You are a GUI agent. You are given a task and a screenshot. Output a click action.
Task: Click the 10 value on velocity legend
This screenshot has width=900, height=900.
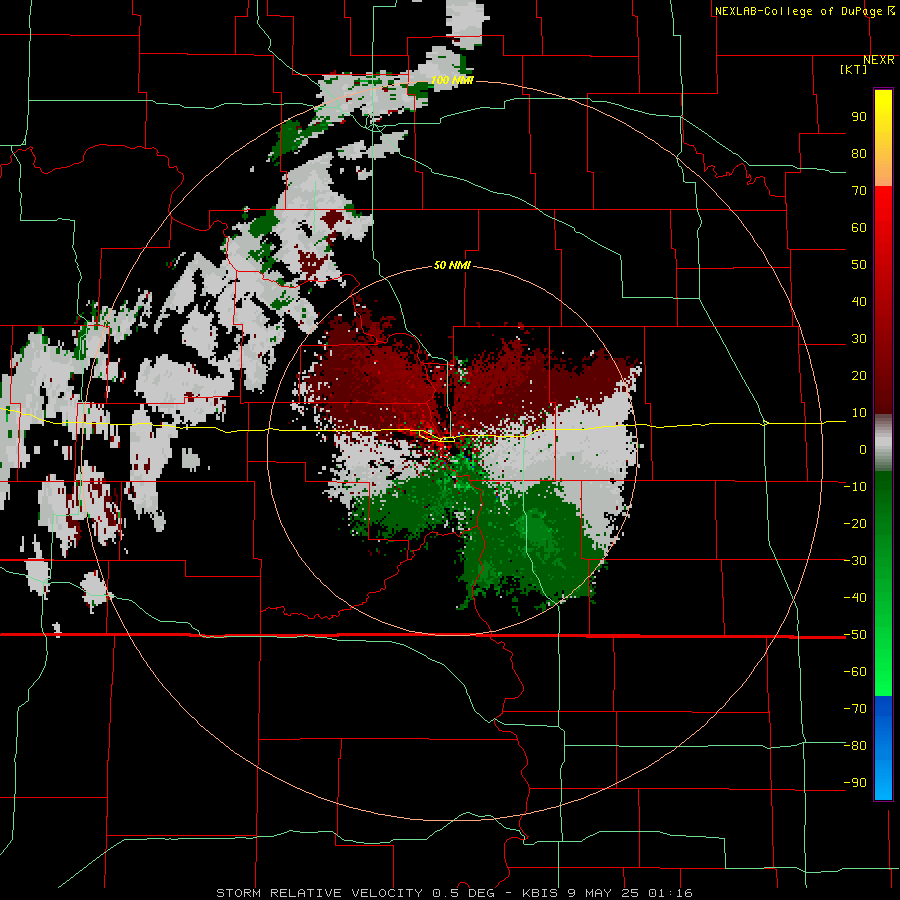(x=859, y=413)
